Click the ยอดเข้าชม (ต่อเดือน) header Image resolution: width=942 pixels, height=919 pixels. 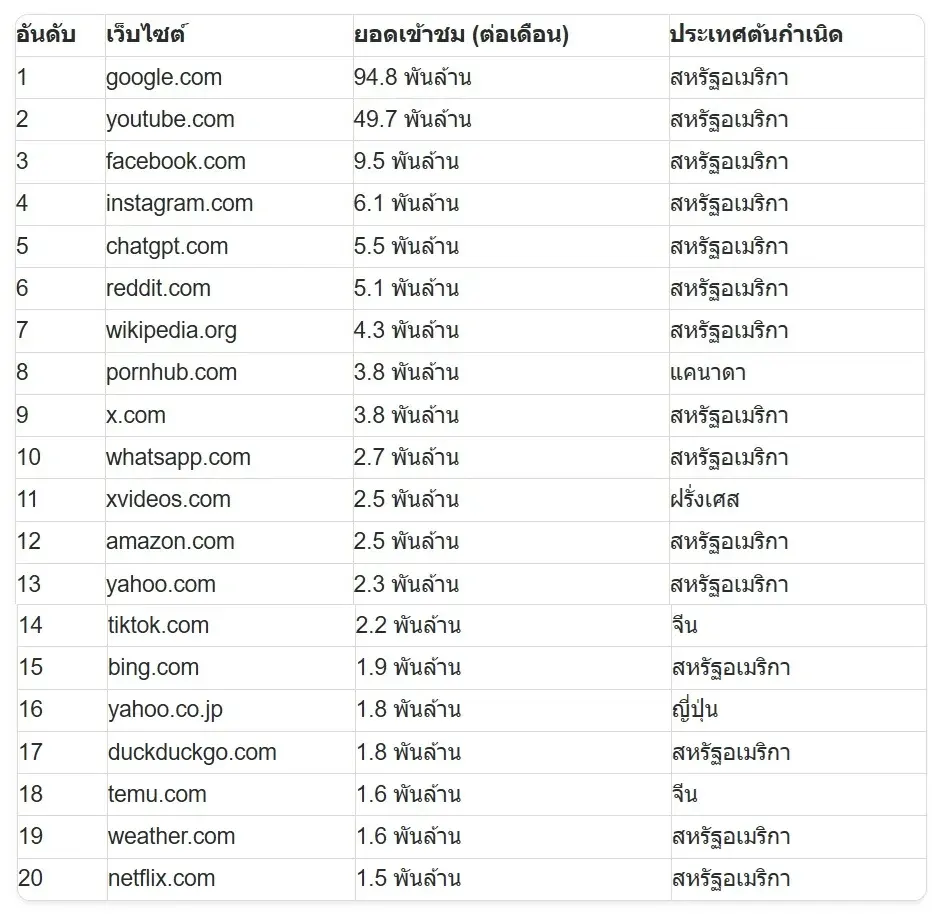click(x=461, y=35)
